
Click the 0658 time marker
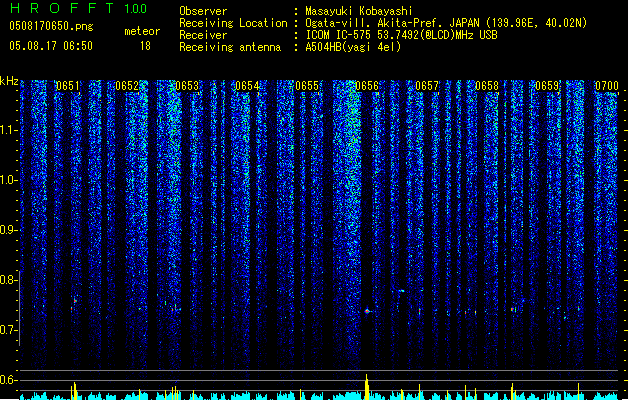click(x=487, y=86)
